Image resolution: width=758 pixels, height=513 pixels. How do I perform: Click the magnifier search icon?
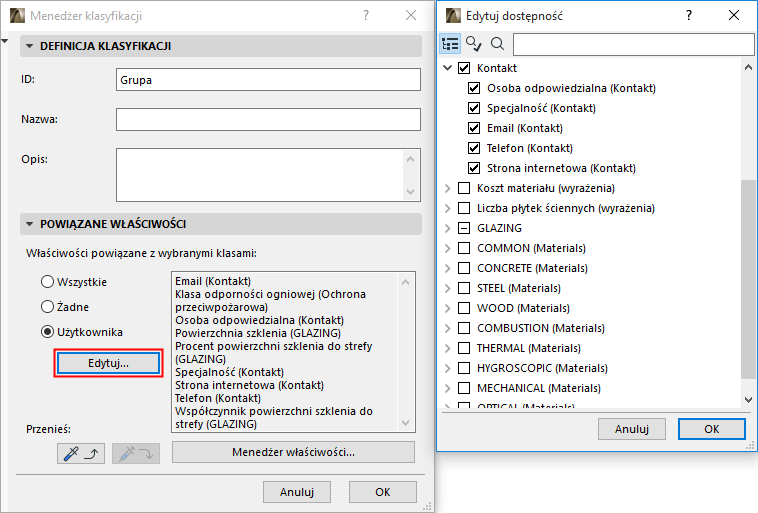(x=497, y=44)
